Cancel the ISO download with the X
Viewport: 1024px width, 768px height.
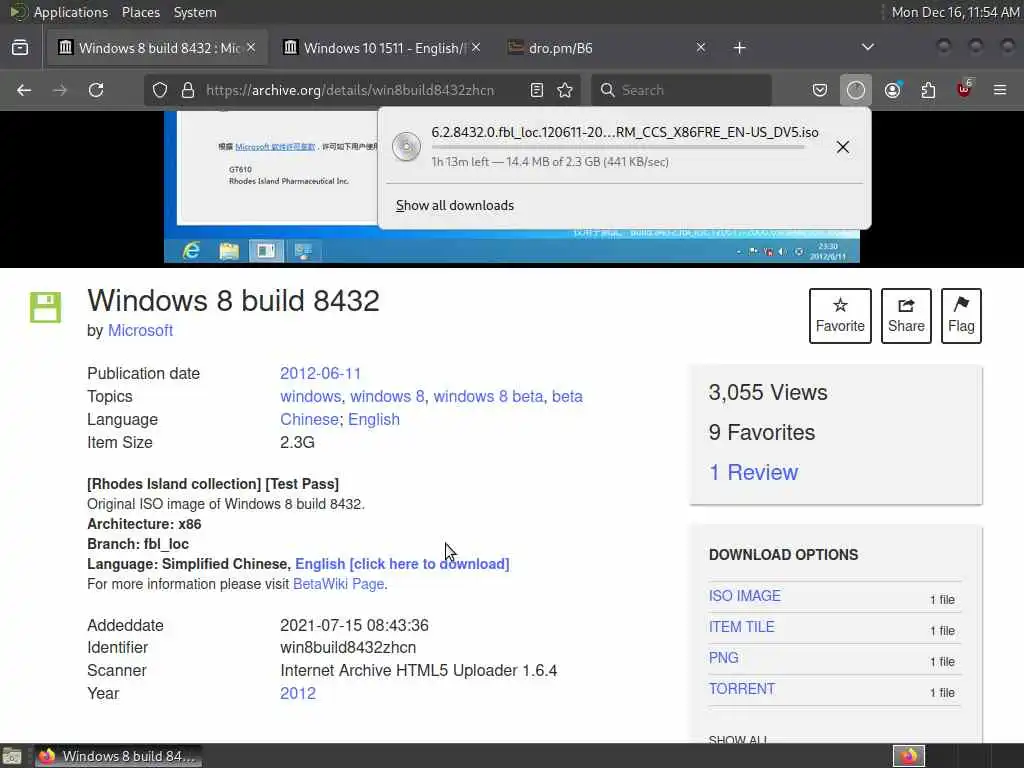pyautogui.click(x=842, y=147)
